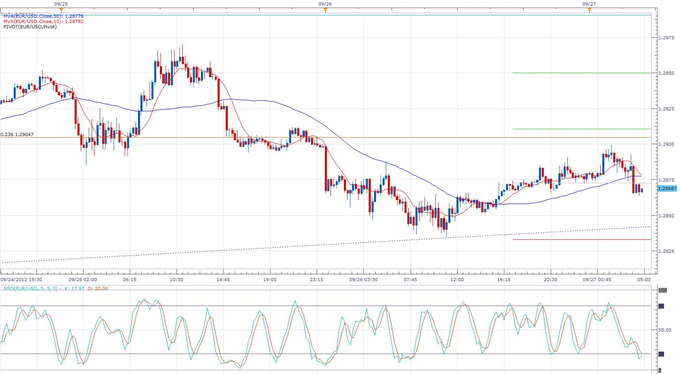Click the orange 09/27 date marker triangle

click(x=589, y=10)
